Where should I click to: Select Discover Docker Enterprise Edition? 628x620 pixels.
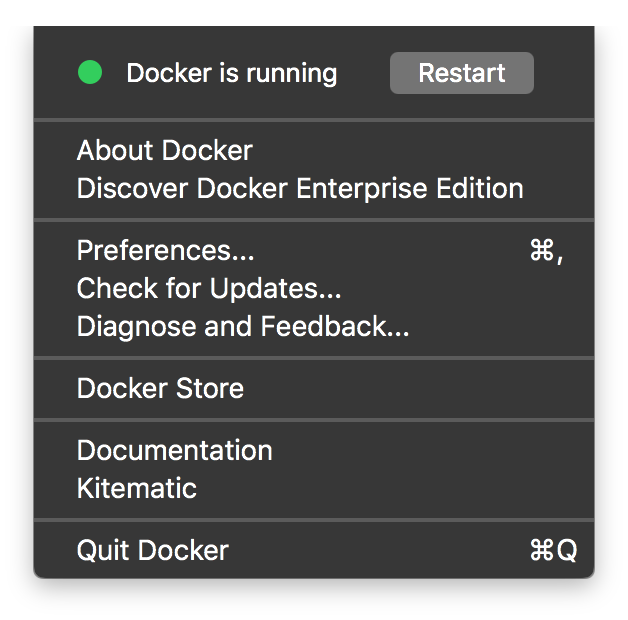point(314,189)
